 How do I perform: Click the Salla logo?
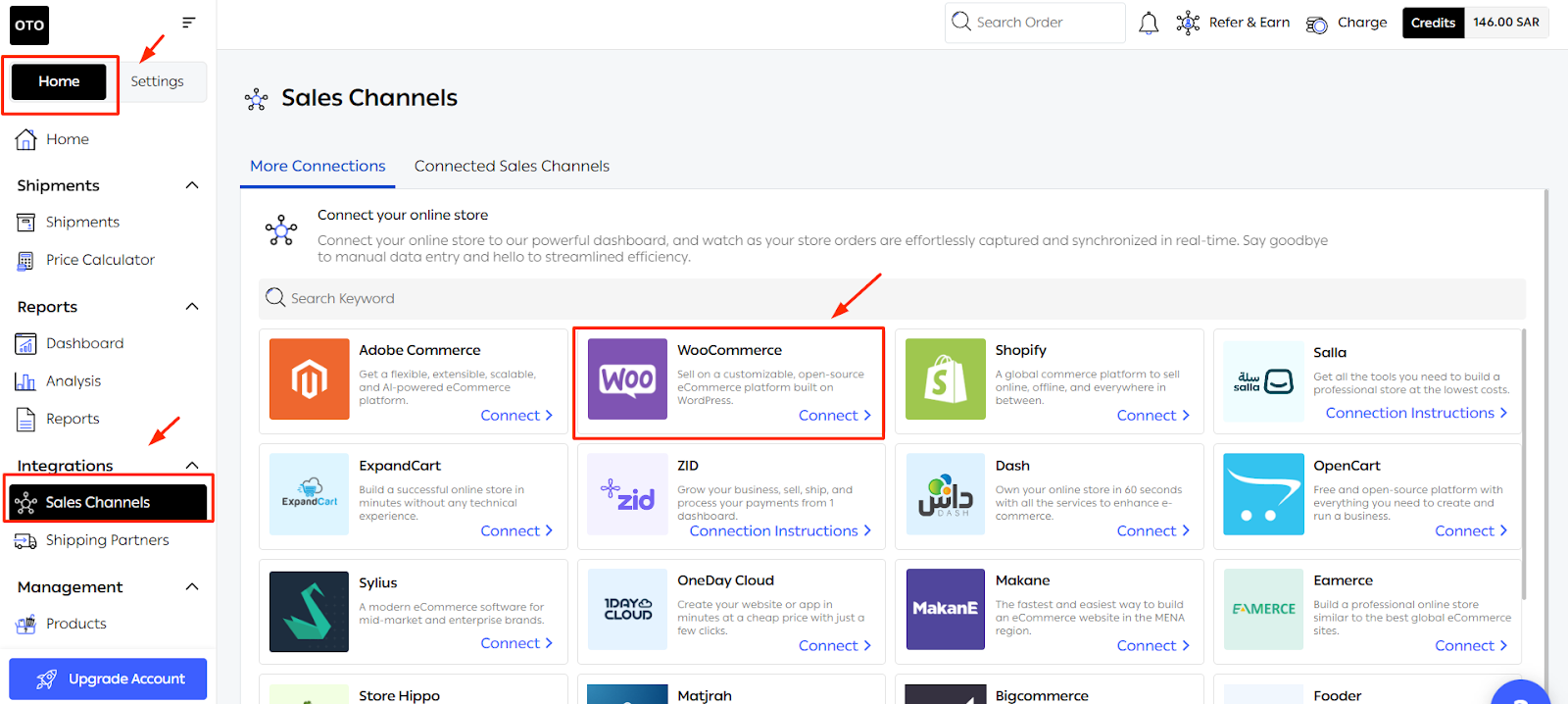(x=1264, y=381)
